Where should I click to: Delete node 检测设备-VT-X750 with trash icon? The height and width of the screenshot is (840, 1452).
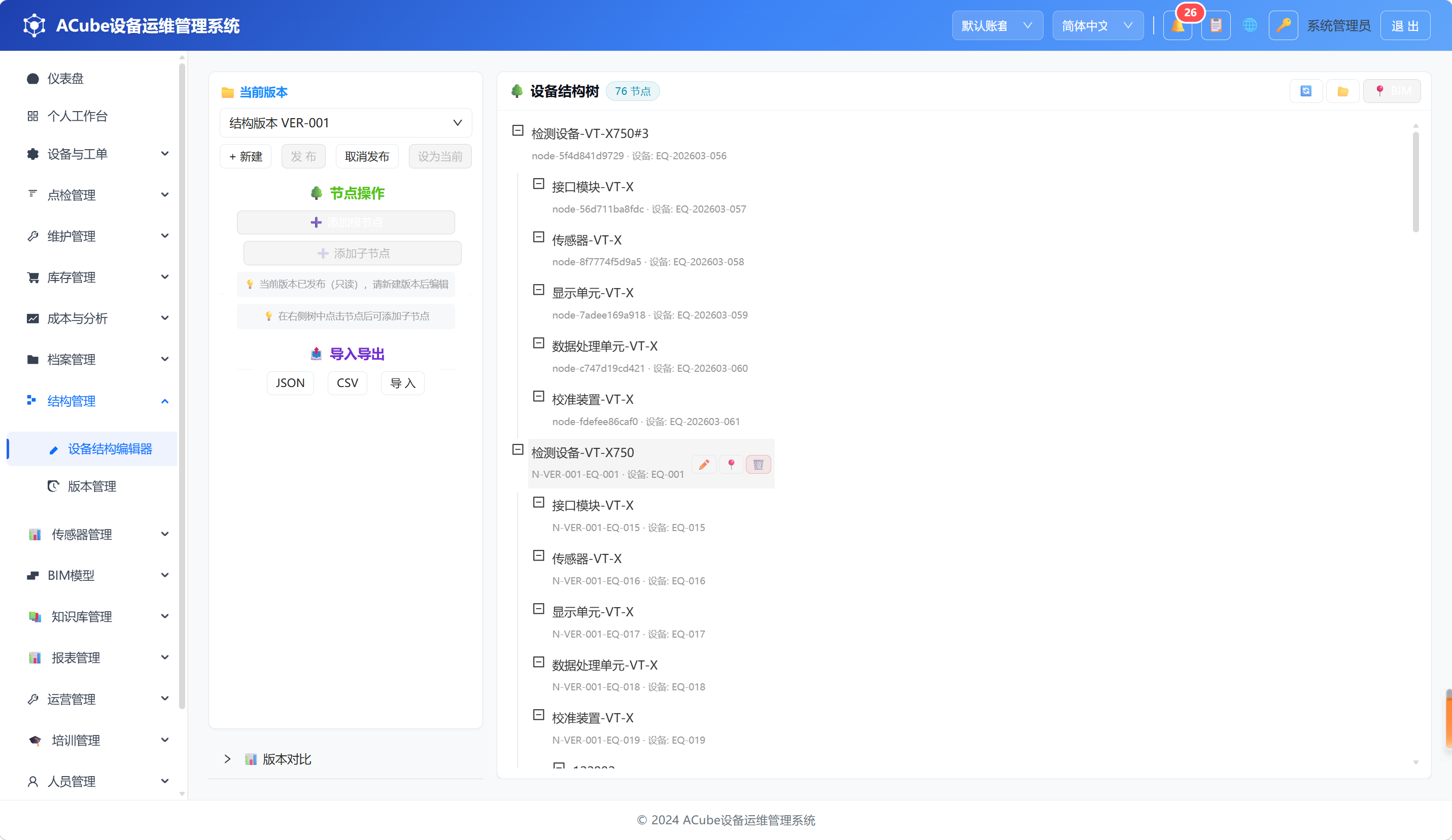coord(758,464)
